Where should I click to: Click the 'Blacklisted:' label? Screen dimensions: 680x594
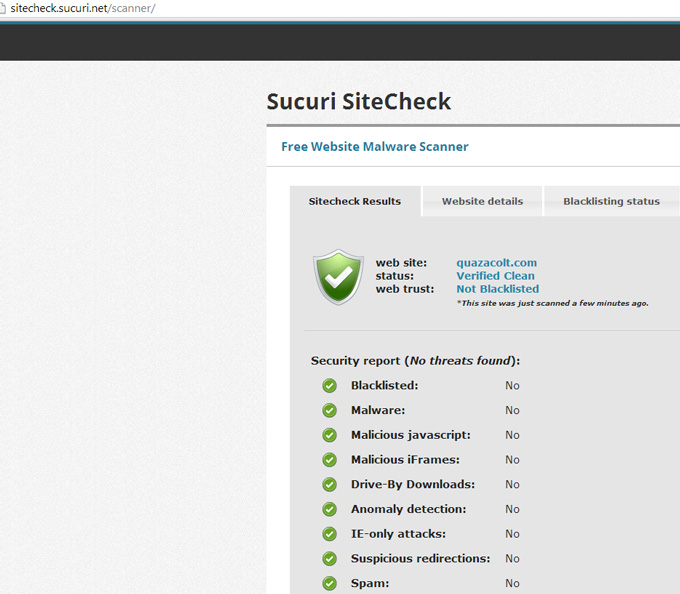[x=385, y=385]
